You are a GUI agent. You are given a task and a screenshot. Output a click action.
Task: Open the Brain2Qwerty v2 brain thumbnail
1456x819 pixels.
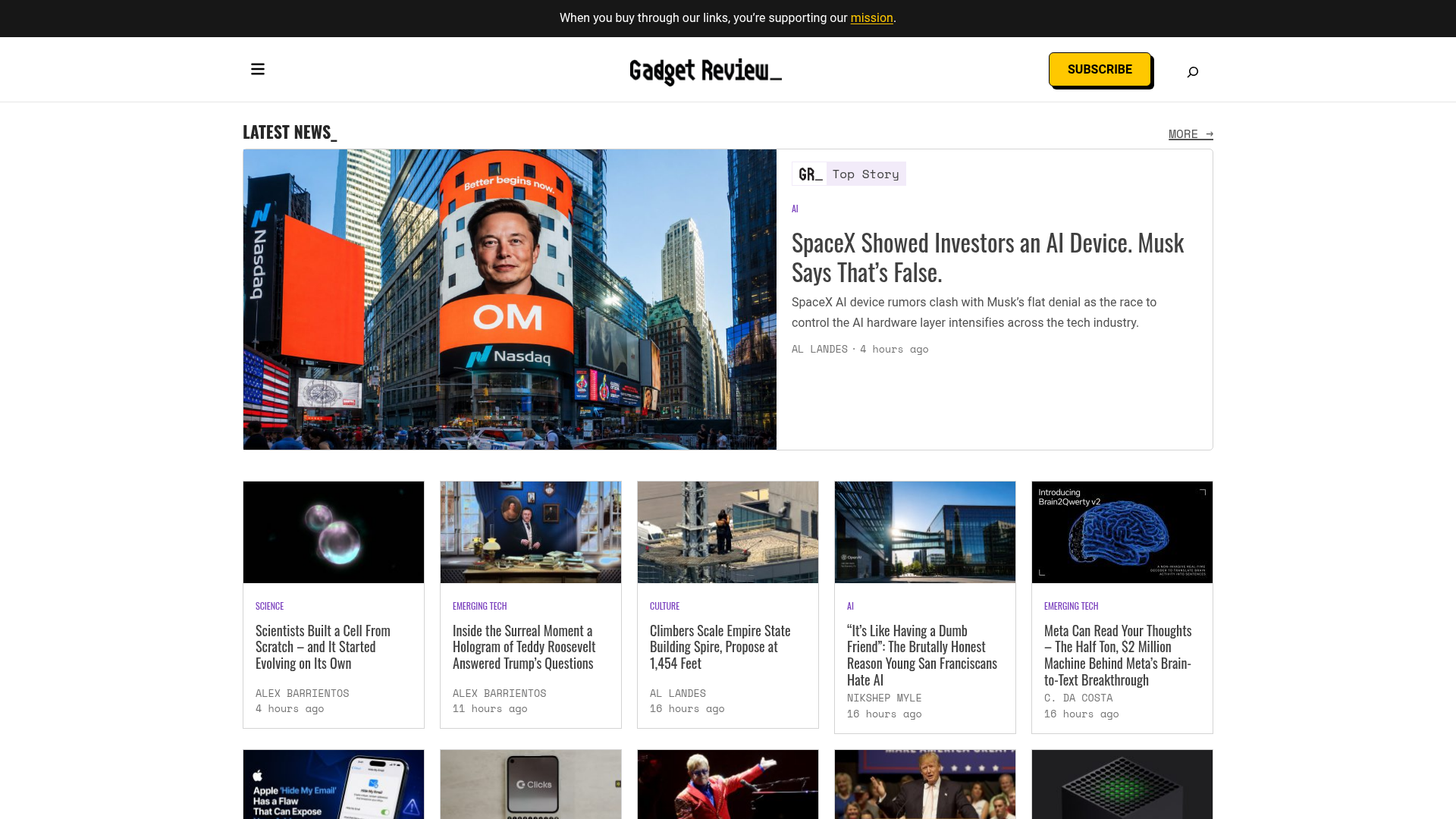(x=1122, y=532)
